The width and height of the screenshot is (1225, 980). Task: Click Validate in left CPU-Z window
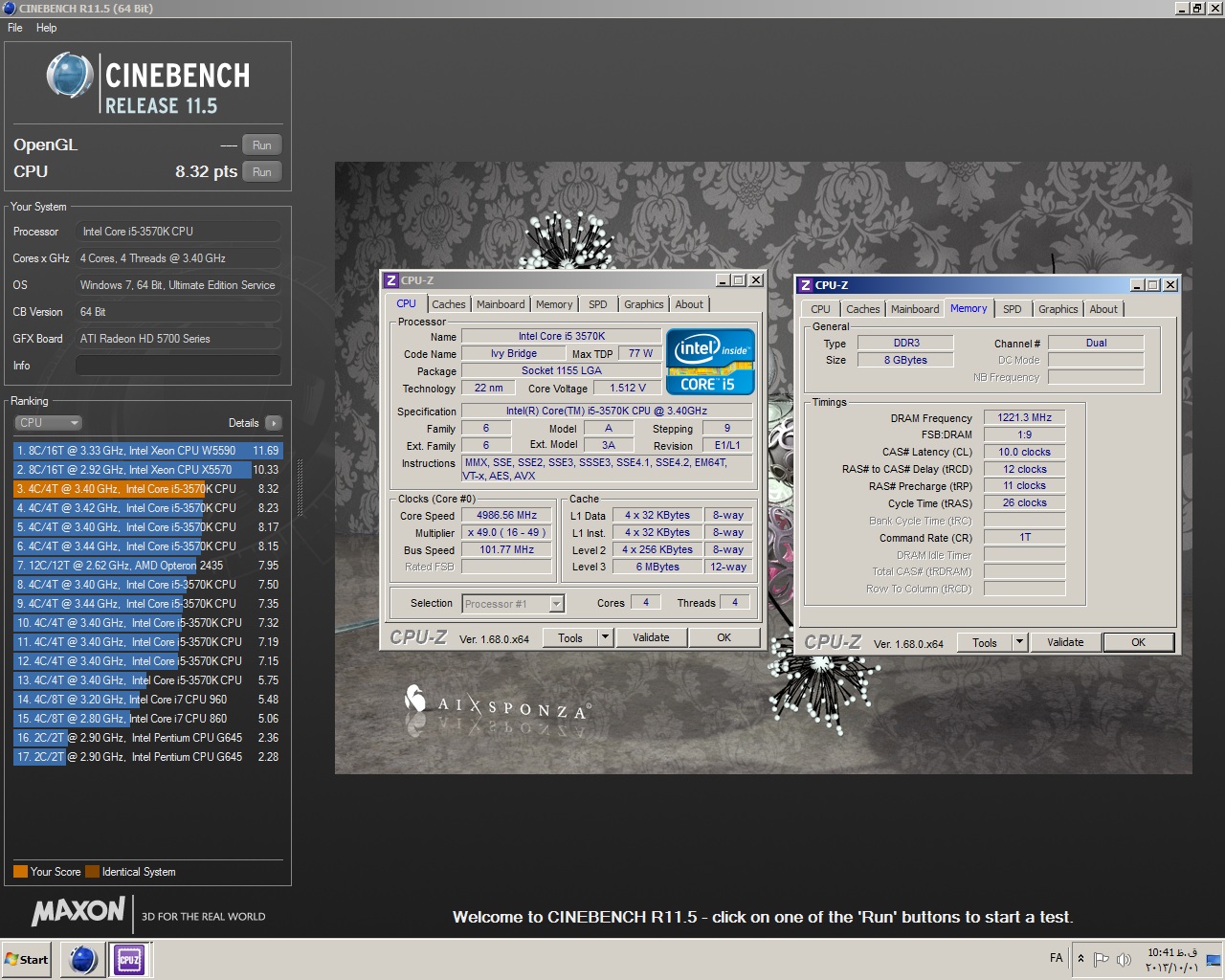click(651, 638)
